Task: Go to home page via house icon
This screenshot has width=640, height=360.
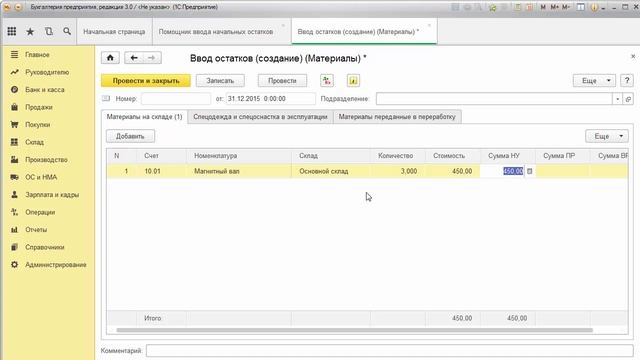Action: [110, 58]
